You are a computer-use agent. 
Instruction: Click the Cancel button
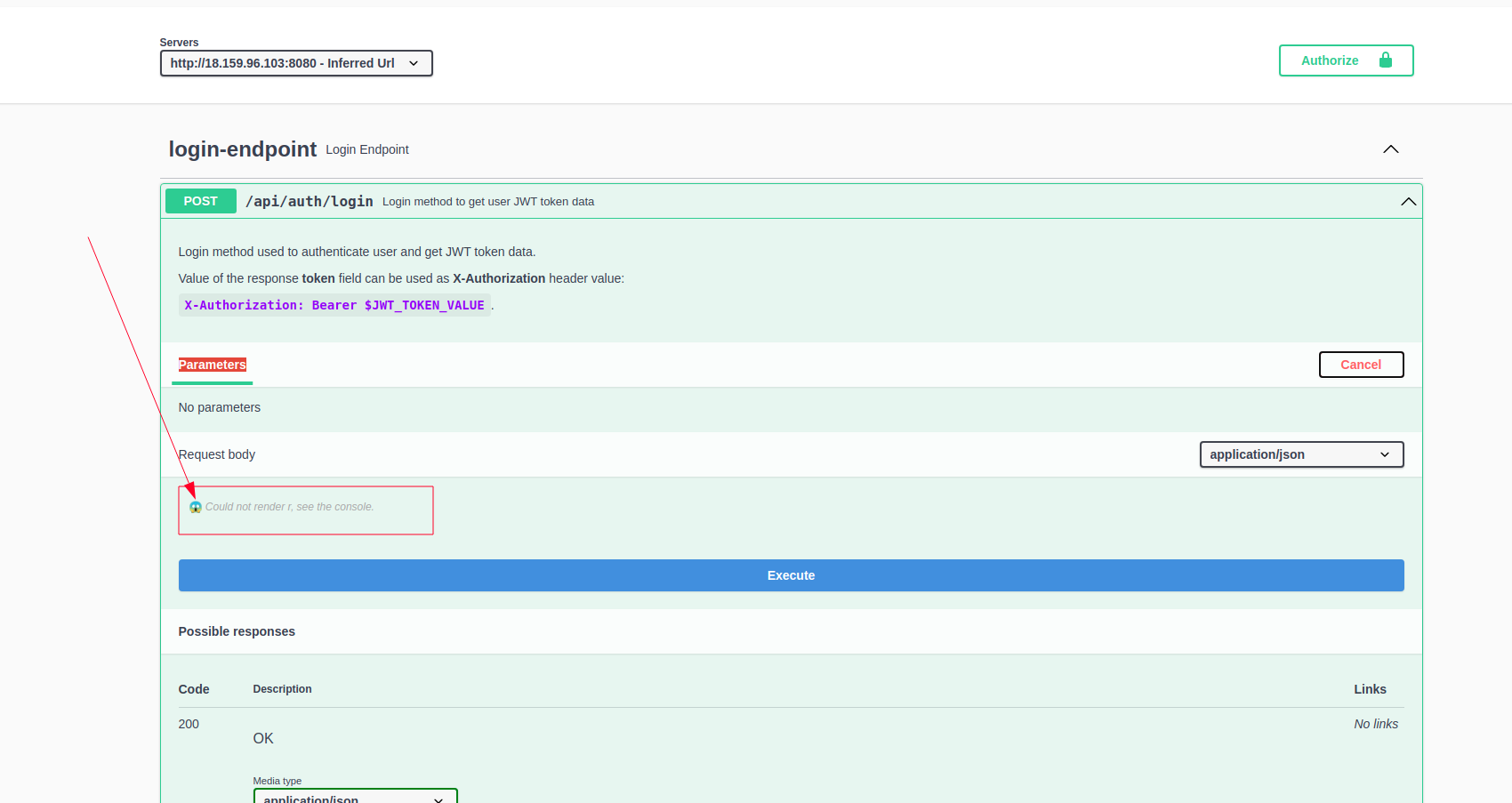pos(1361,365)
